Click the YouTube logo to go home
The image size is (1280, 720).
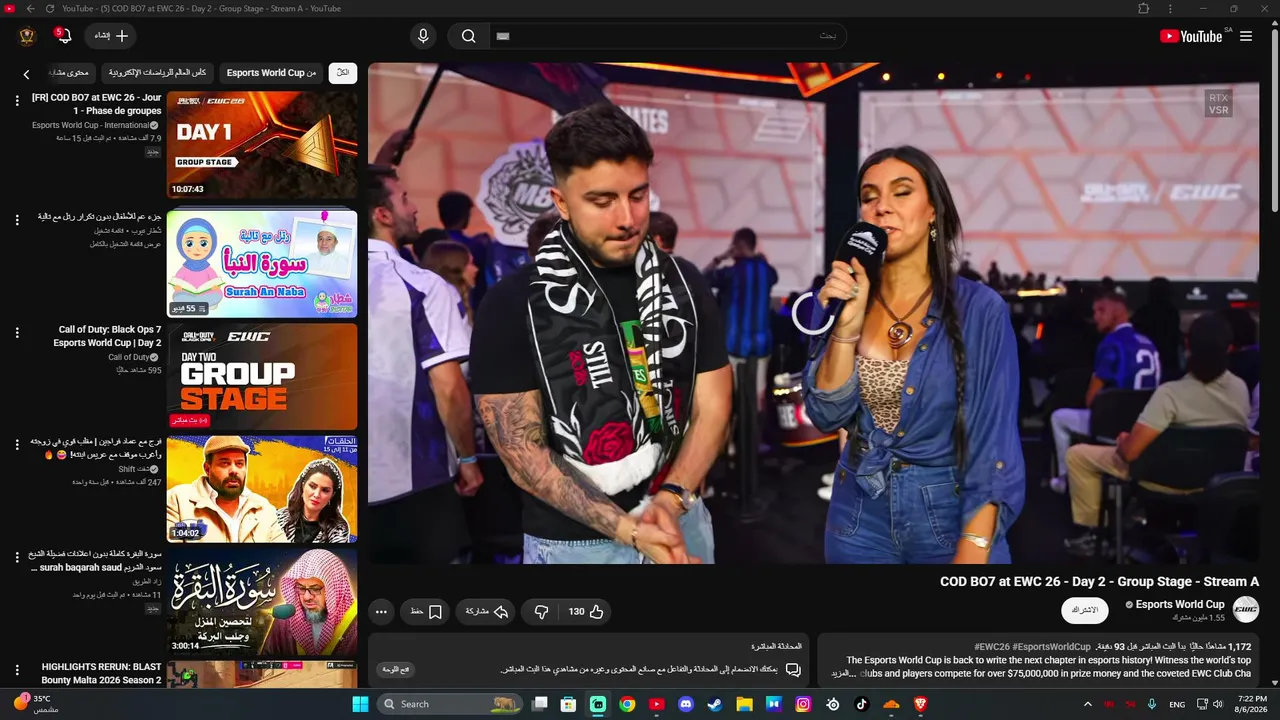pyautogui.click(x=1192, y=36)
